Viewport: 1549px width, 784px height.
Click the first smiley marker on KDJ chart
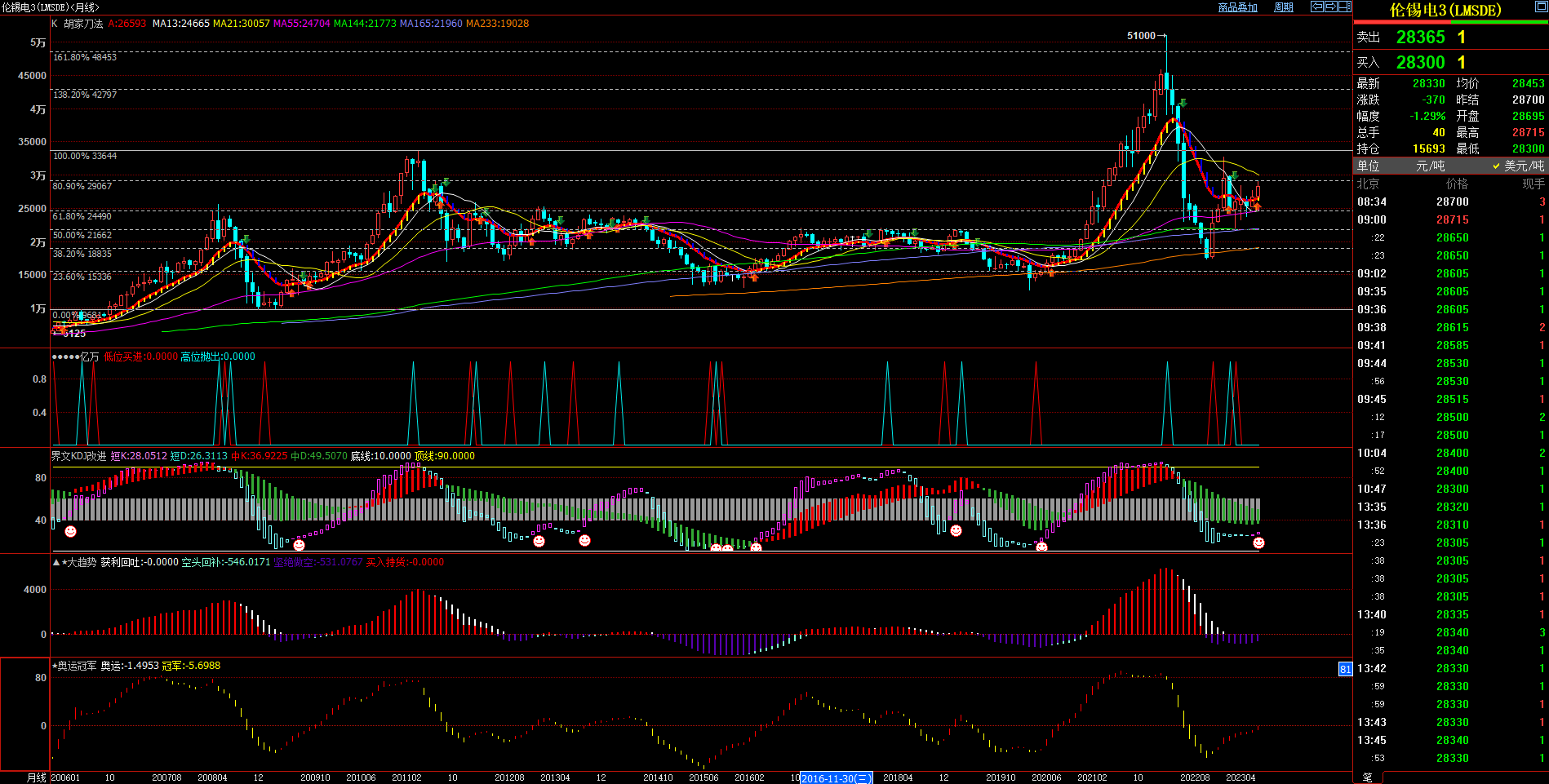71,532
